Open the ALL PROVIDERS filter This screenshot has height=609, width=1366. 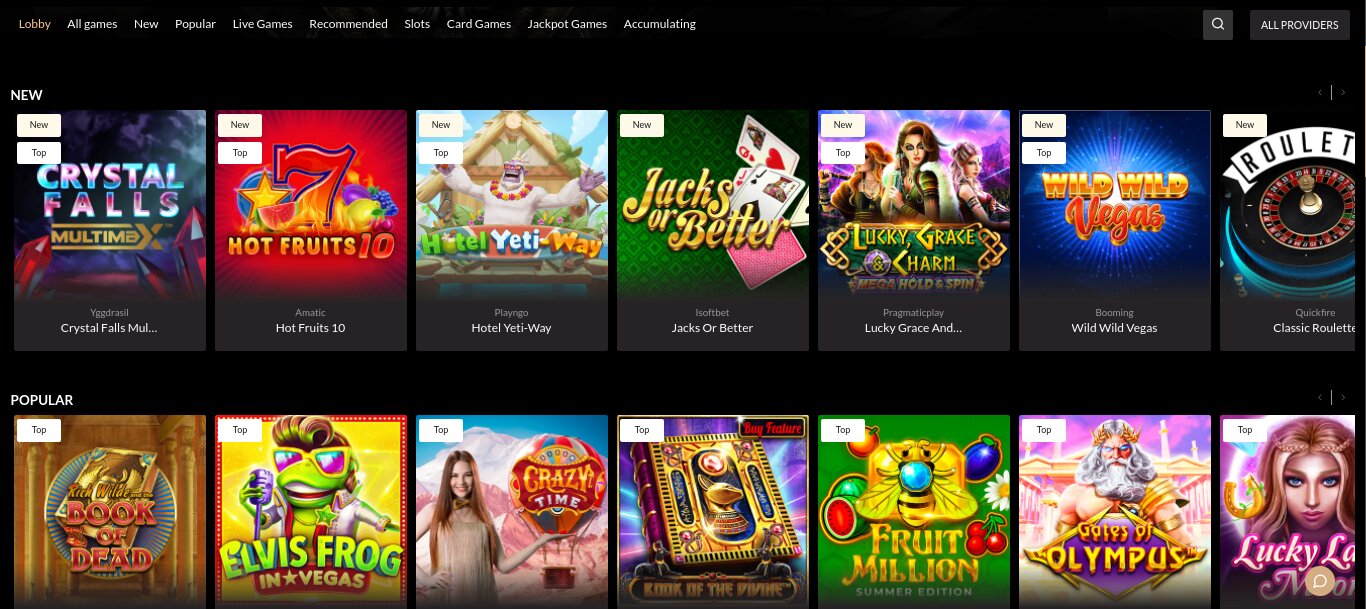pyautogui.click(x=1299, y=25)
